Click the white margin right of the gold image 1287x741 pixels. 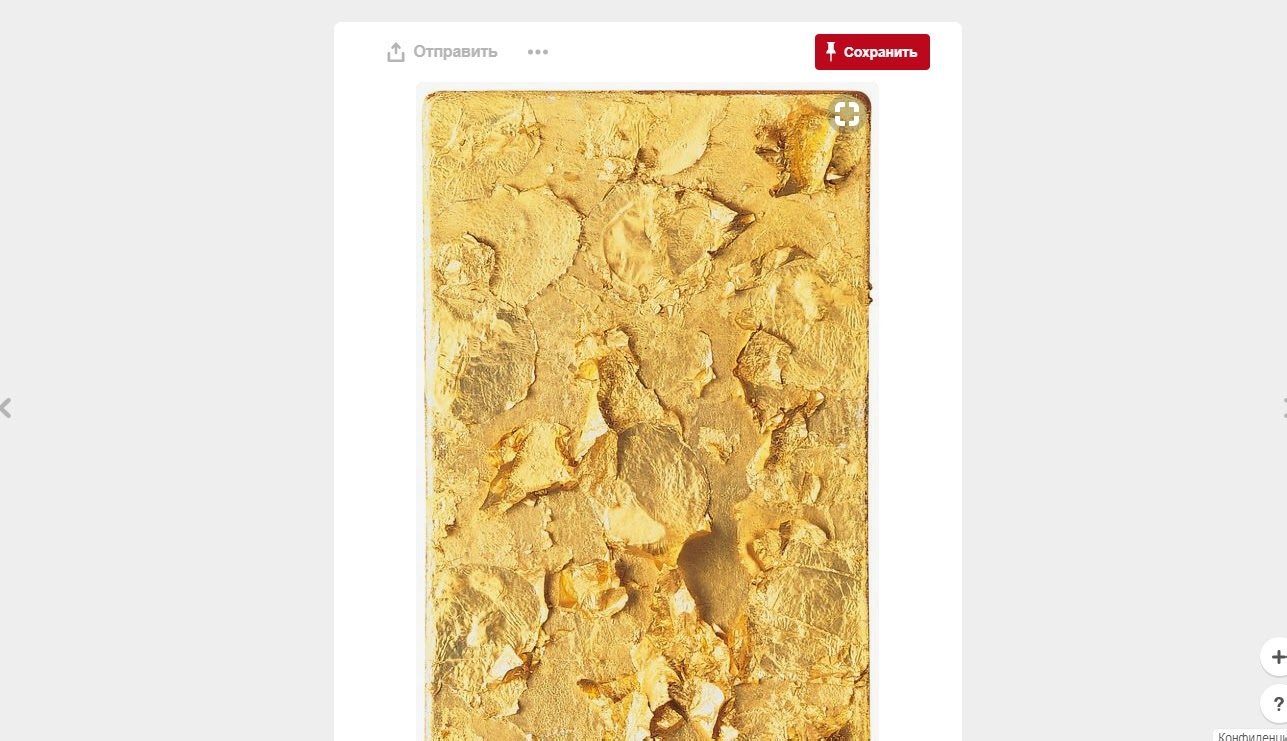[x=920, y=400]
